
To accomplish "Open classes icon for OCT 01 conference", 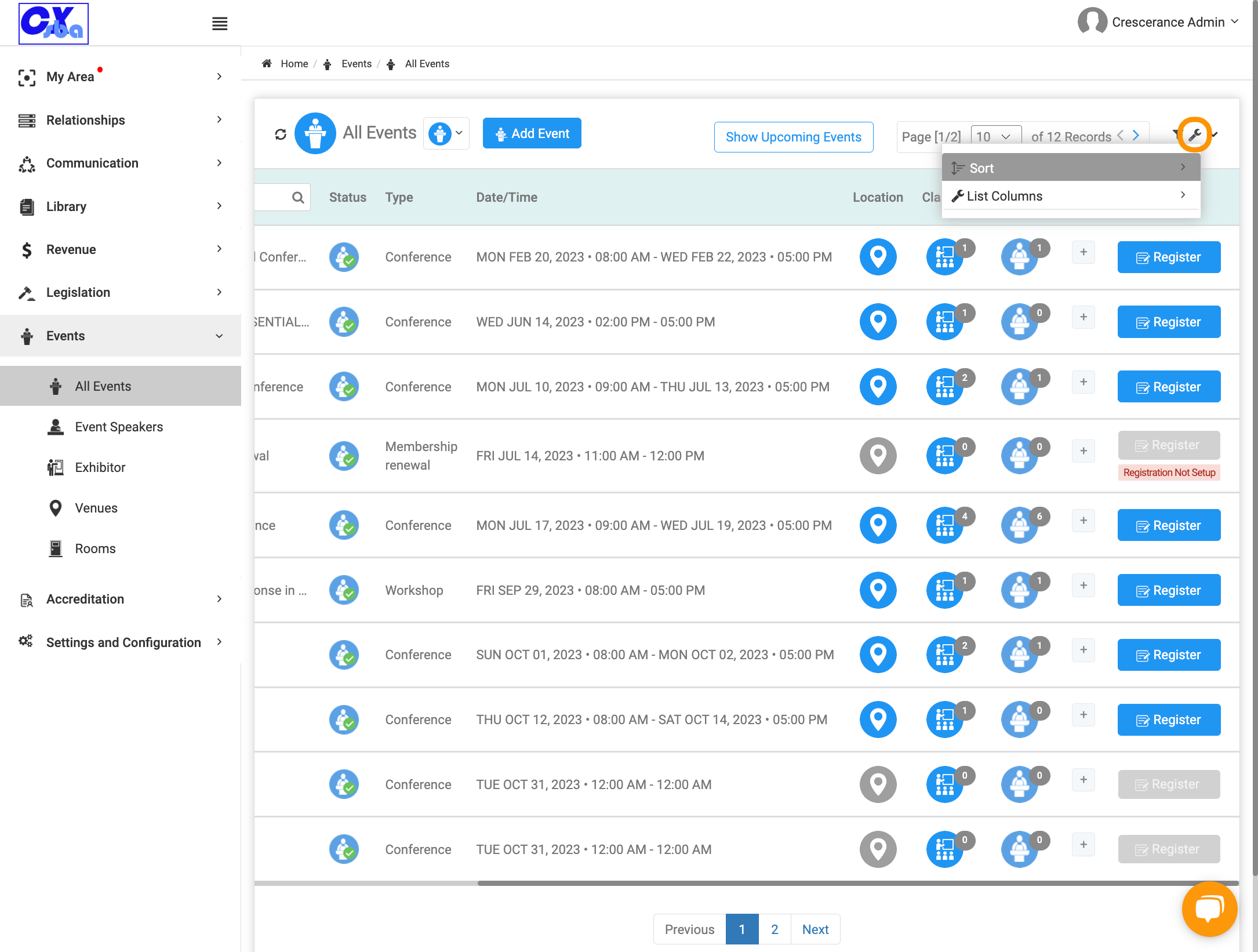I will [x=944, y=655].
